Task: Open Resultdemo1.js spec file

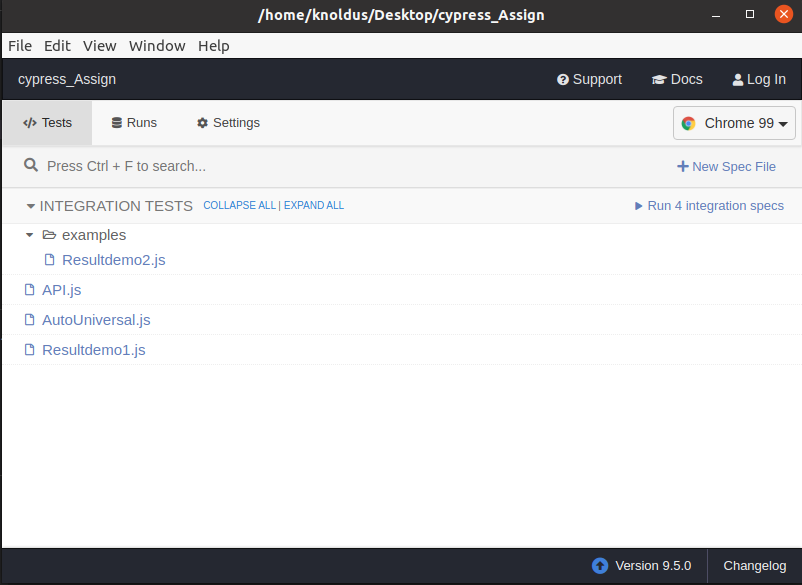Action: click(94, 350)
